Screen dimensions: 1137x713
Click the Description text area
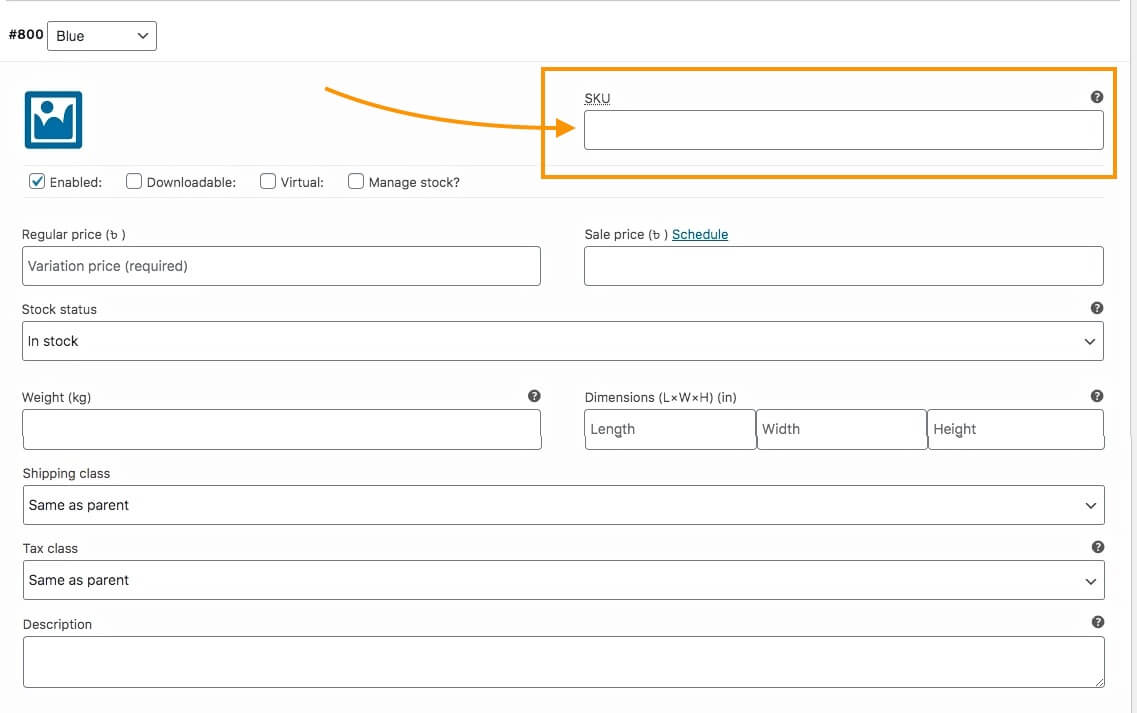[x=563, y=661]
